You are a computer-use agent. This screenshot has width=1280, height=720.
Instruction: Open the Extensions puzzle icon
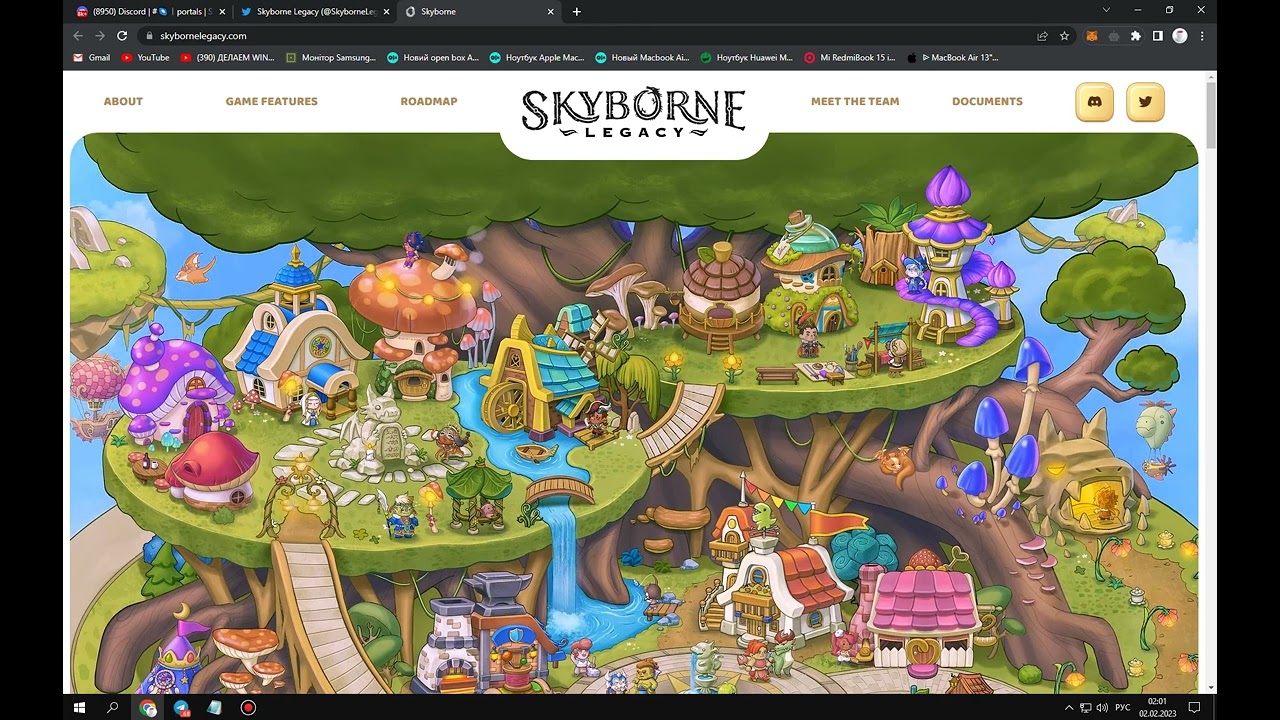coord(1135,35)
